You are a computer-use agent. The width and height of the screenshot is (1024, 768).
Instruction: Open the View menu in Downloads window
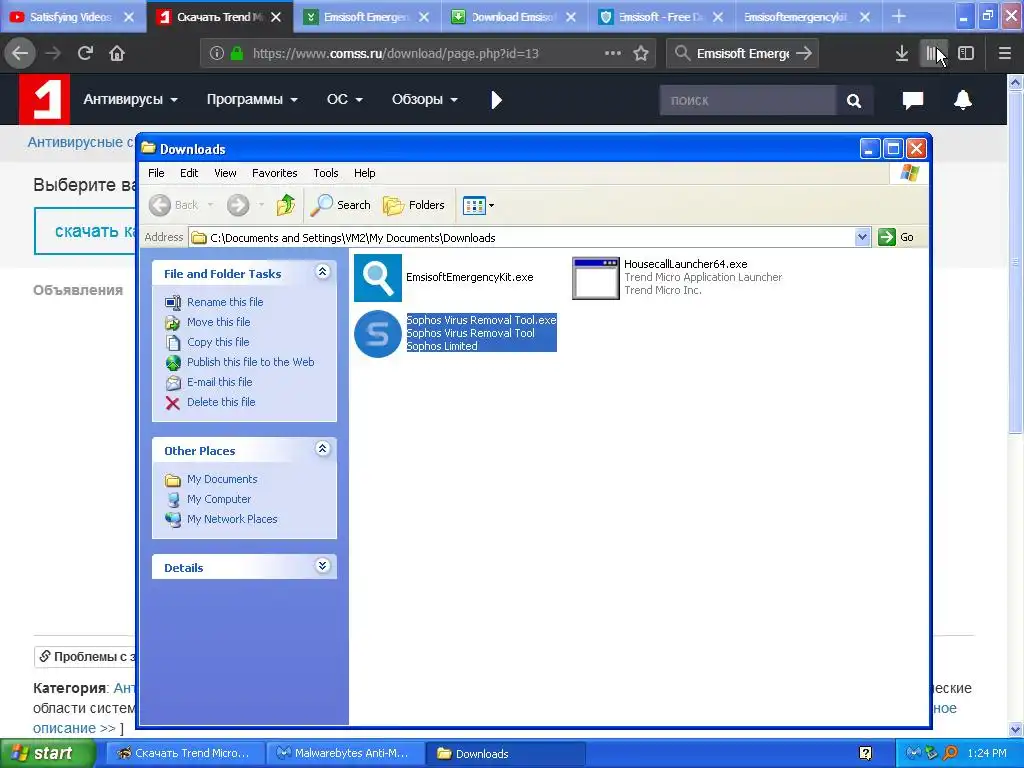(225, 173)
